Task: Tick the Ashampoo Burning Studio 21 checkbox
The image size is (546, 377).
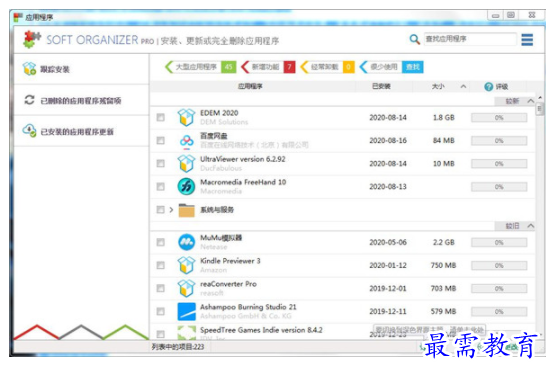Action: tap(161, 311)
